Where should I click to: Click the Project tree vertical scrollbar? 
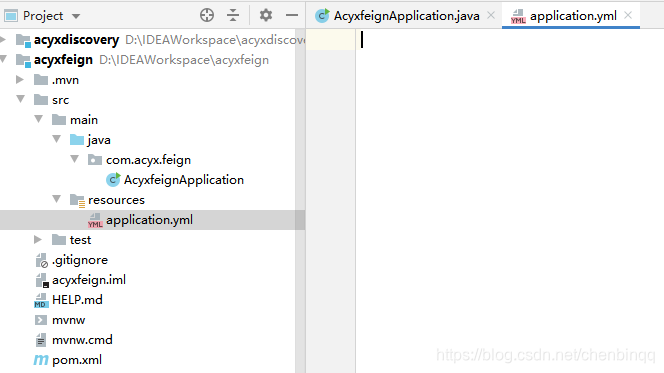[x=300, y=201]
